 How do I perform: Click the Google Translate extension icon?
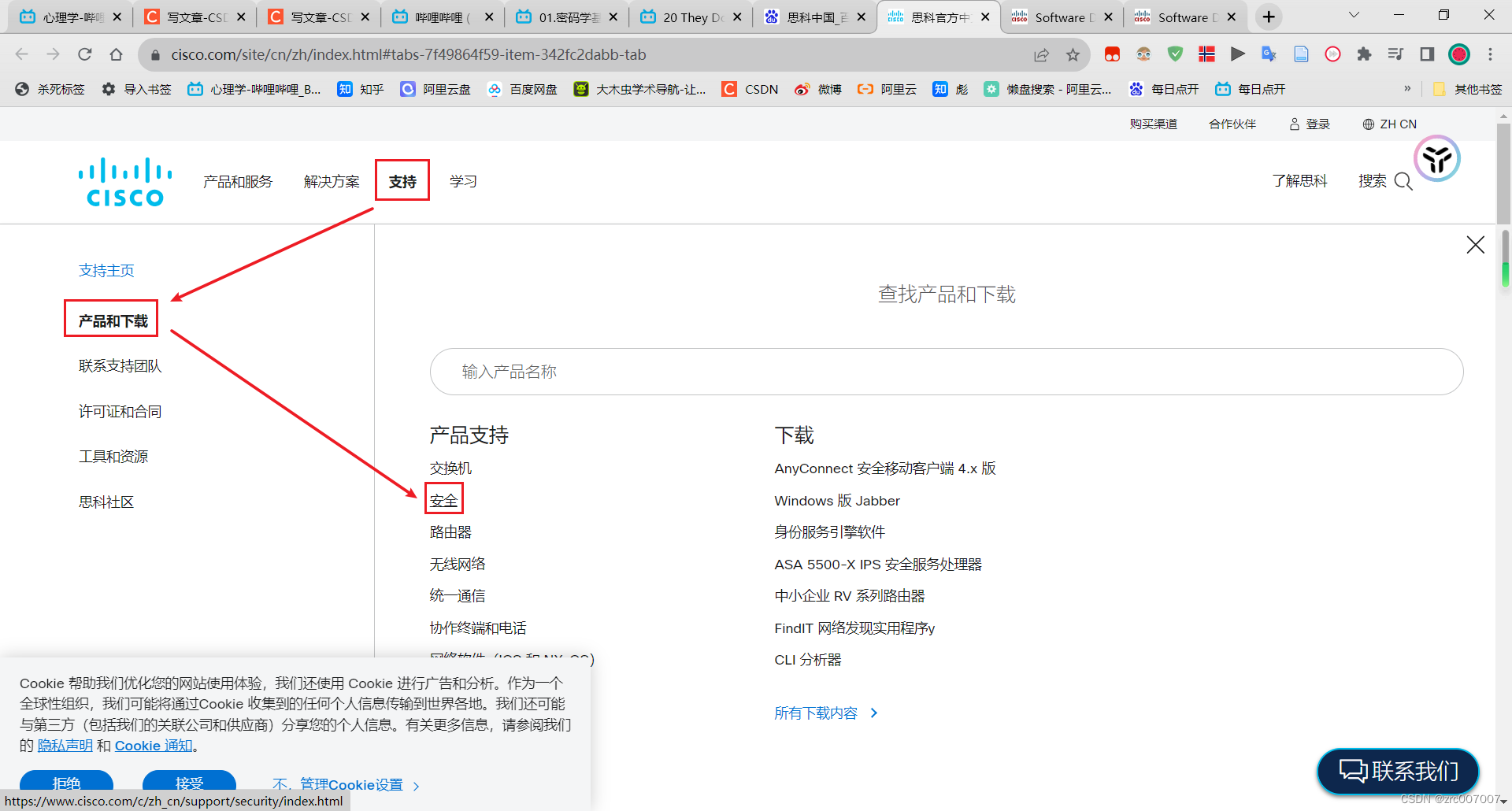(x=1269, y=54)
